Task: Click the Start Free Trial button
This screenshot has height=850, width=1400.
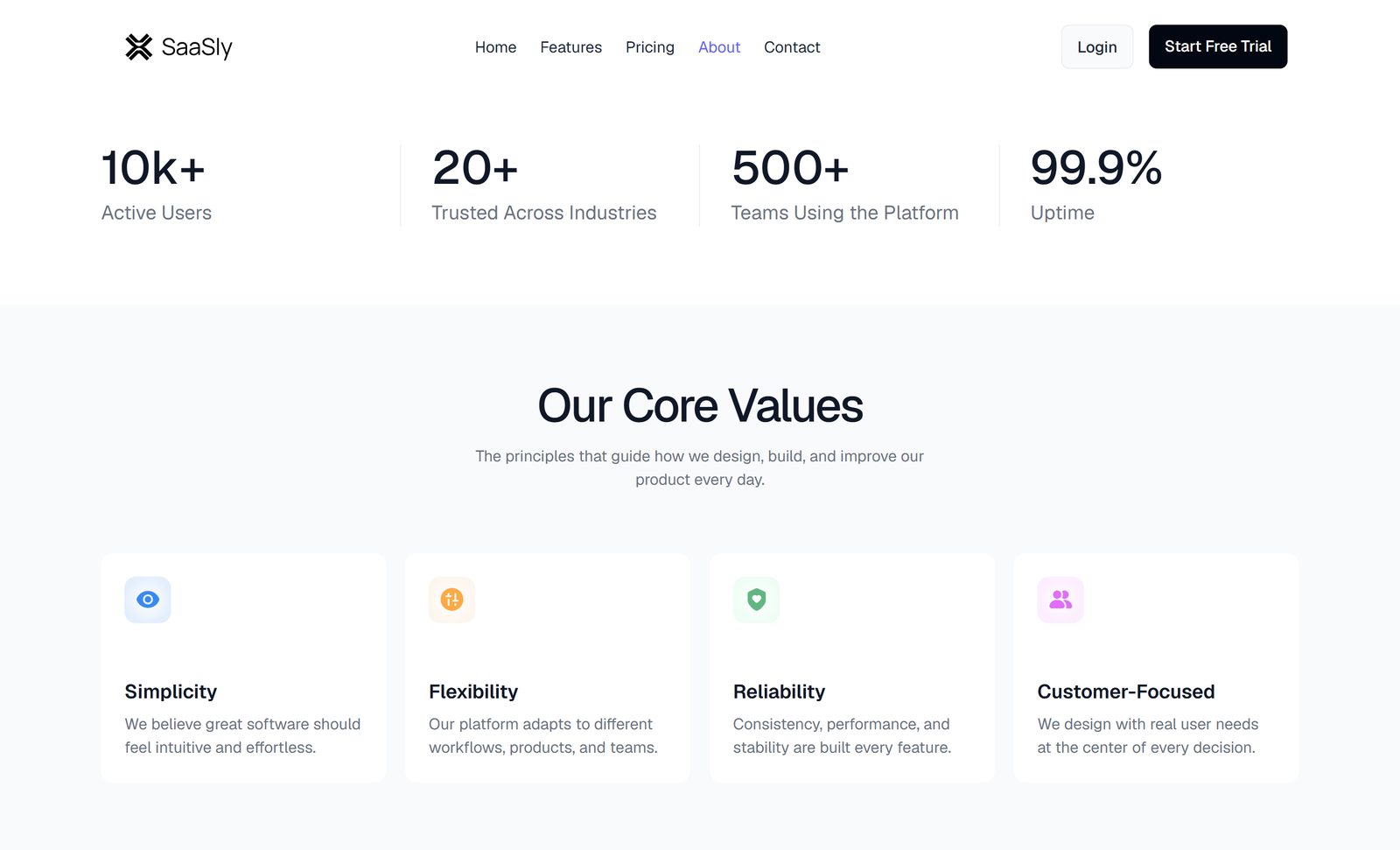Action: (1218, 46)
